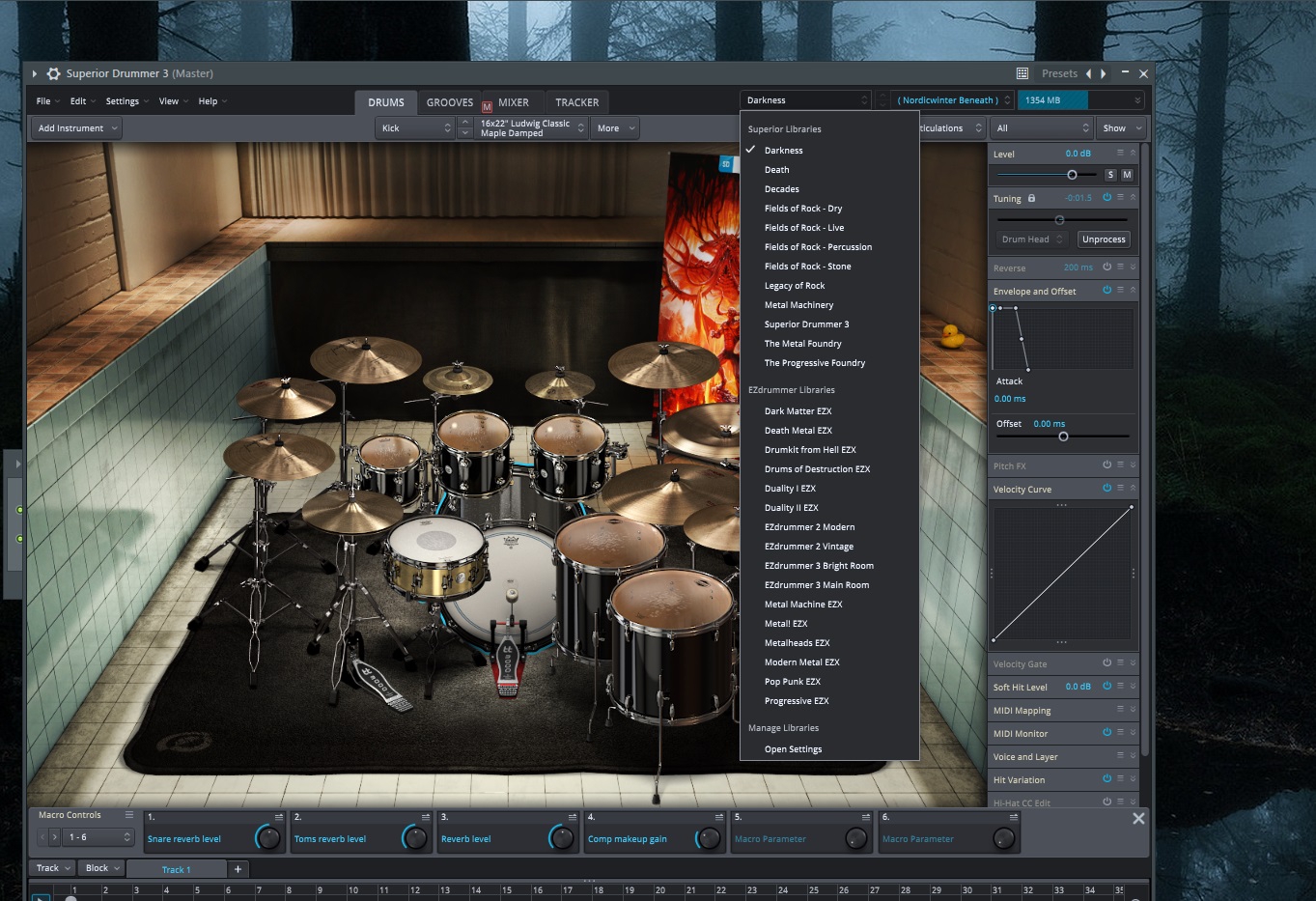Toggle Velocity Curve power button
This screenshot has width=1316, height=901.
(1106, 488)
